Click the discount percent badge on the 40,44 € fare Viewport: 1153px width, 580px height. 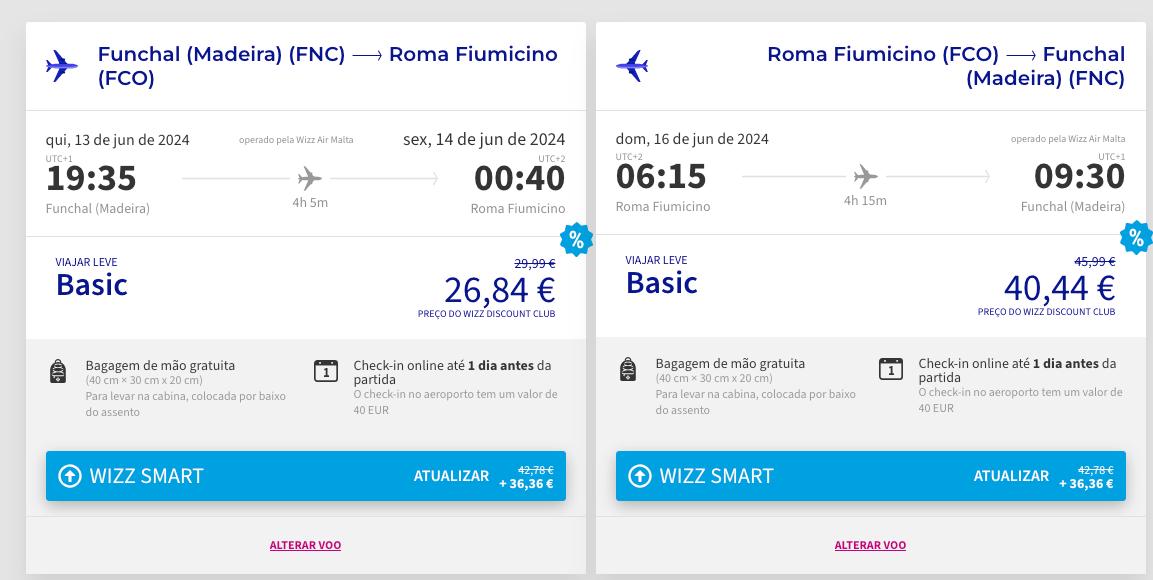coord(1137,237)
